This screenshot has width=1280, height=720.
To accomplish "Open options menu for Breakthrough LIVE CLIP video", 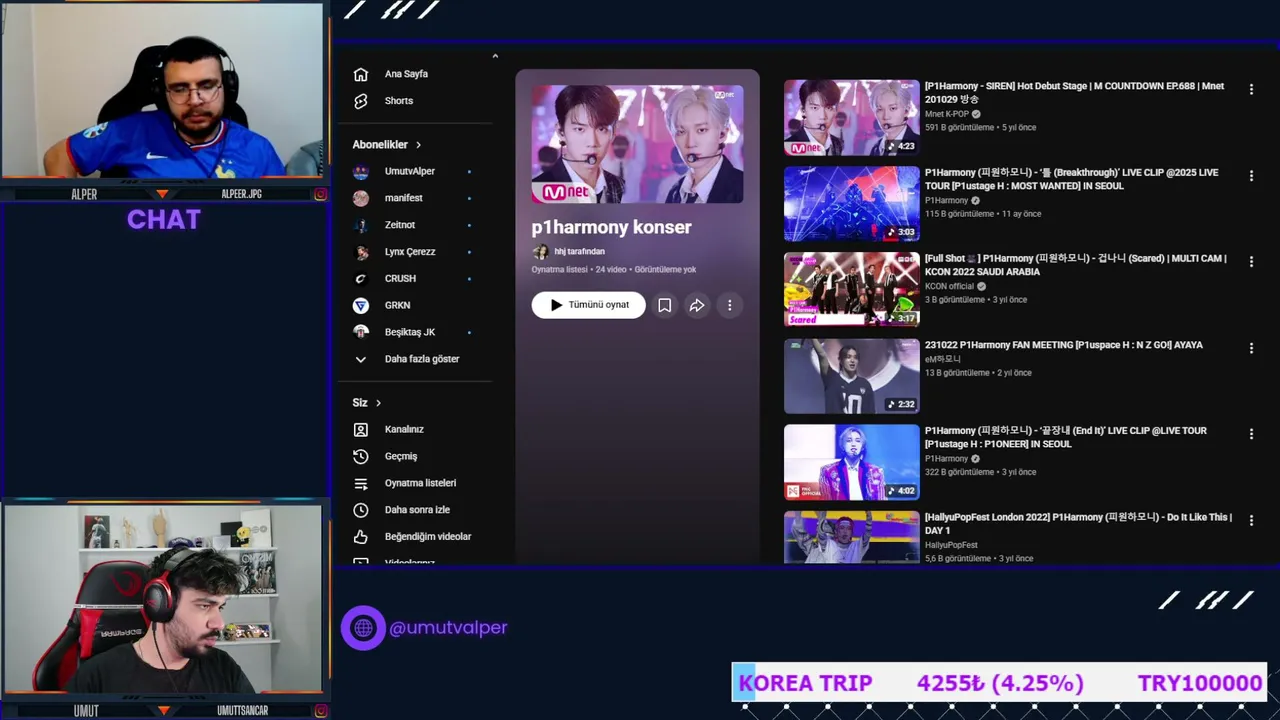I will (1251, 175).
